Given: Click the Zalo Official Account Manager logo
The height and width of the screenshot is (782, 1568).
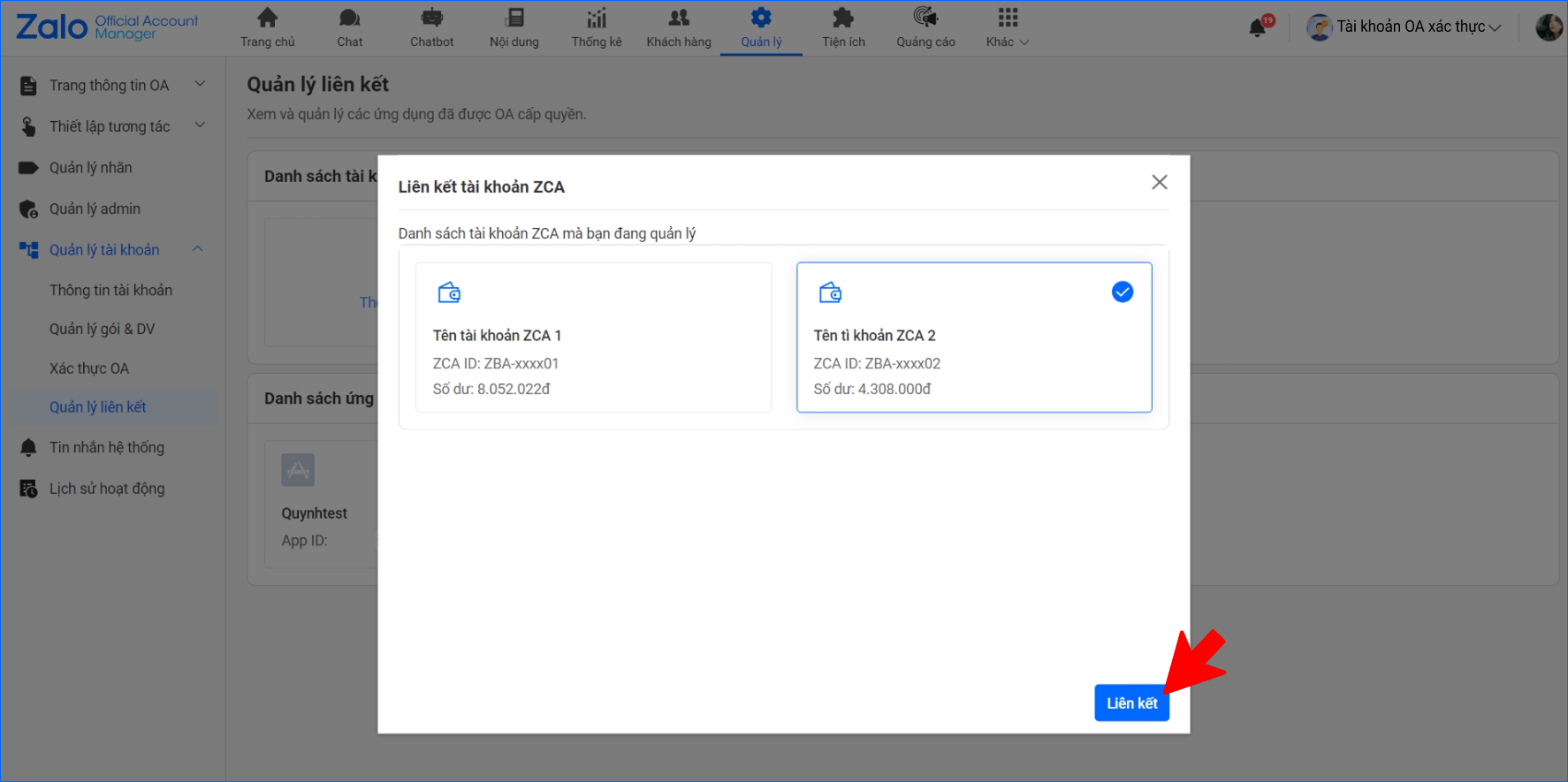Looking at the screenshot, I should coord(107,27).
